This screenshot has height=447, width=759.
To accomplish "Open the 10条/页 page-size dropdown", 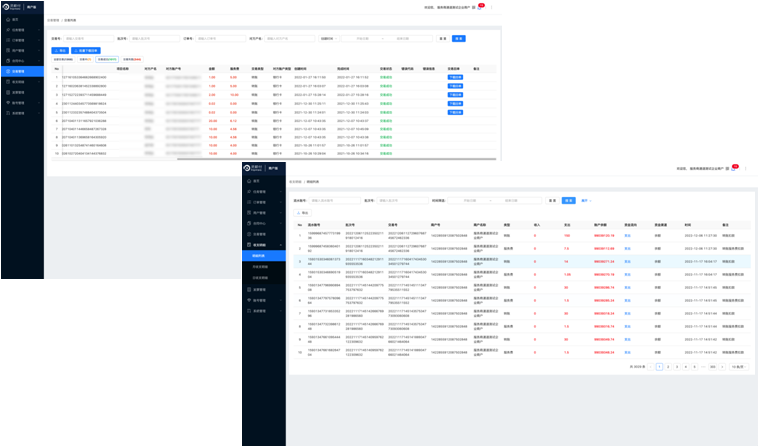I will coord(739,367).
